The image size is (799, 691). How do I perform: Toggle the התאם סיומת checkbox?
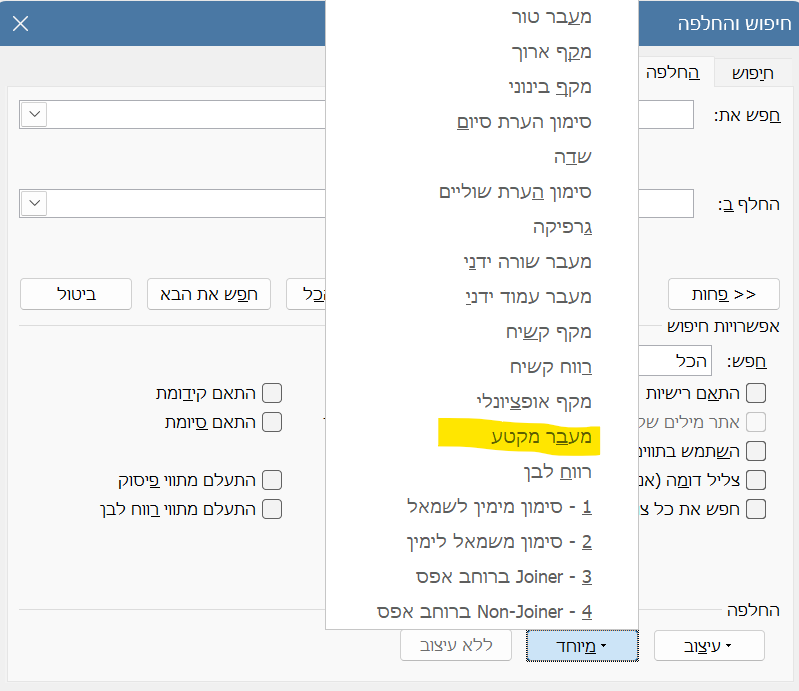coord(272,422)
